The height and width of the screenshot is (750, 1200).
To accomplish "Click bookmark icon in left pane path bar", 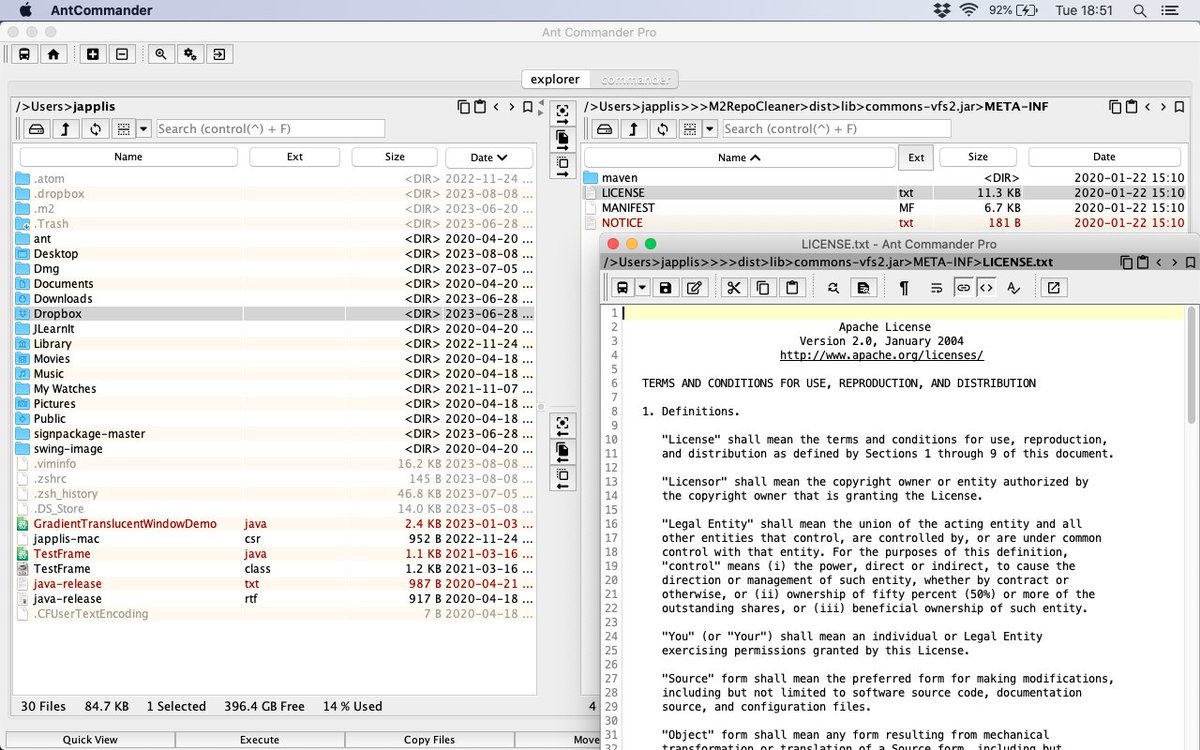I will pos(528,107).
